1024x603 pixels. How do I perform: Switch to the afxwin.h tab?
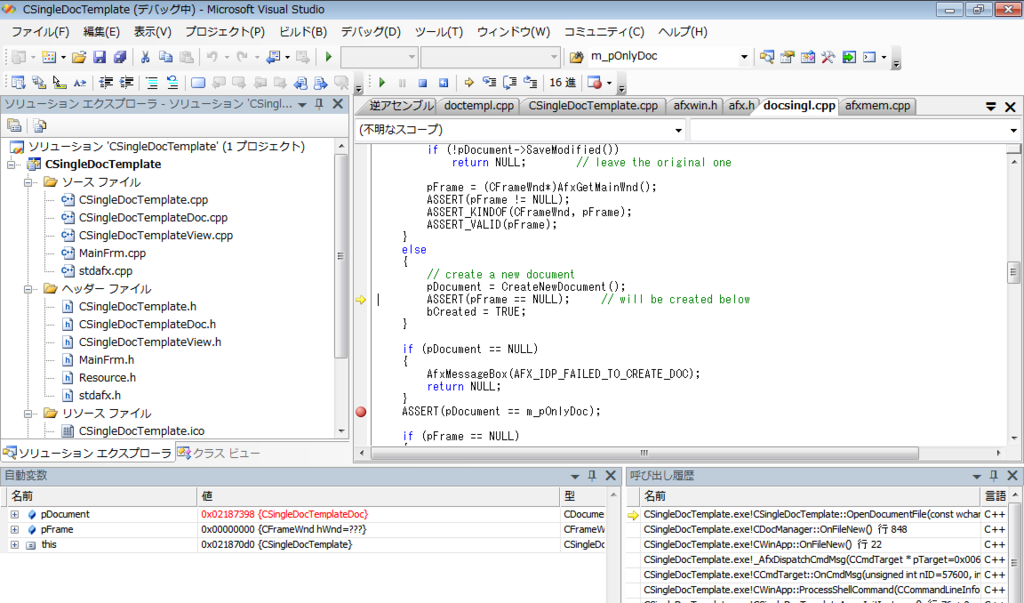point(695,106)
